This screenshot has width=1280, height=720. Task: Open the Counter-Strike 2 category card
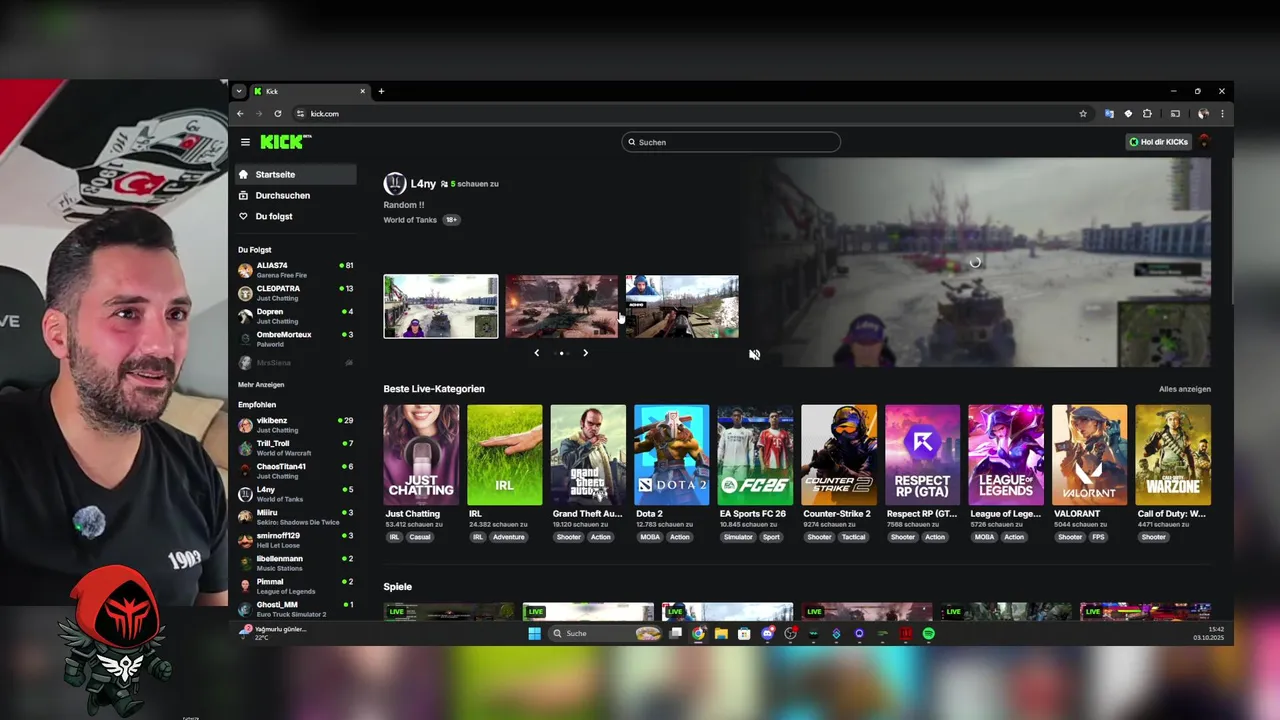point(839,455)
